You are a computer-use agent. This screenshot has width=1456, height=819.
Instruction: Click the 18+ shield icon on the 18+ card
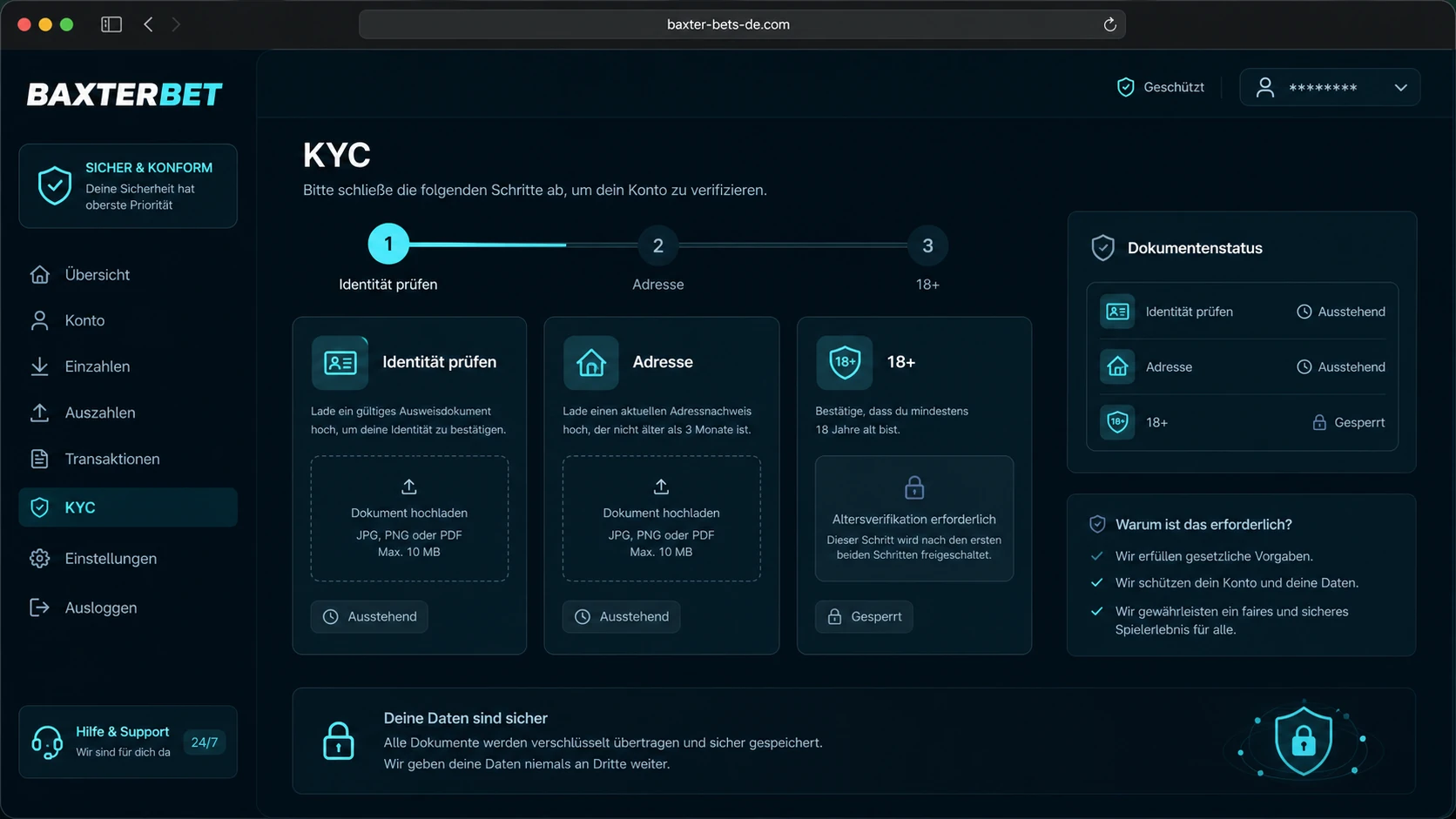click(x=845, y=362)
